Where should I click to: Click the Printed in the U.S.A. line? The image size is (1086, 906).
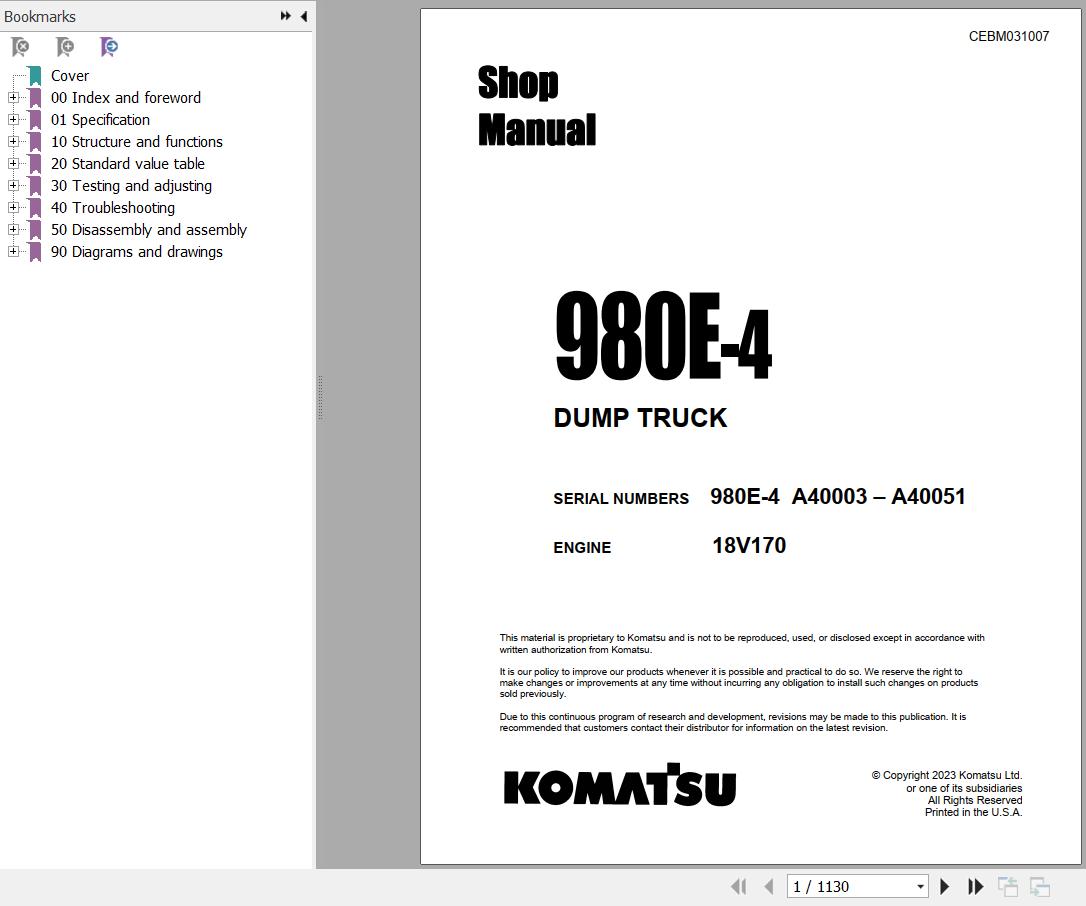[x=974, y=812]
